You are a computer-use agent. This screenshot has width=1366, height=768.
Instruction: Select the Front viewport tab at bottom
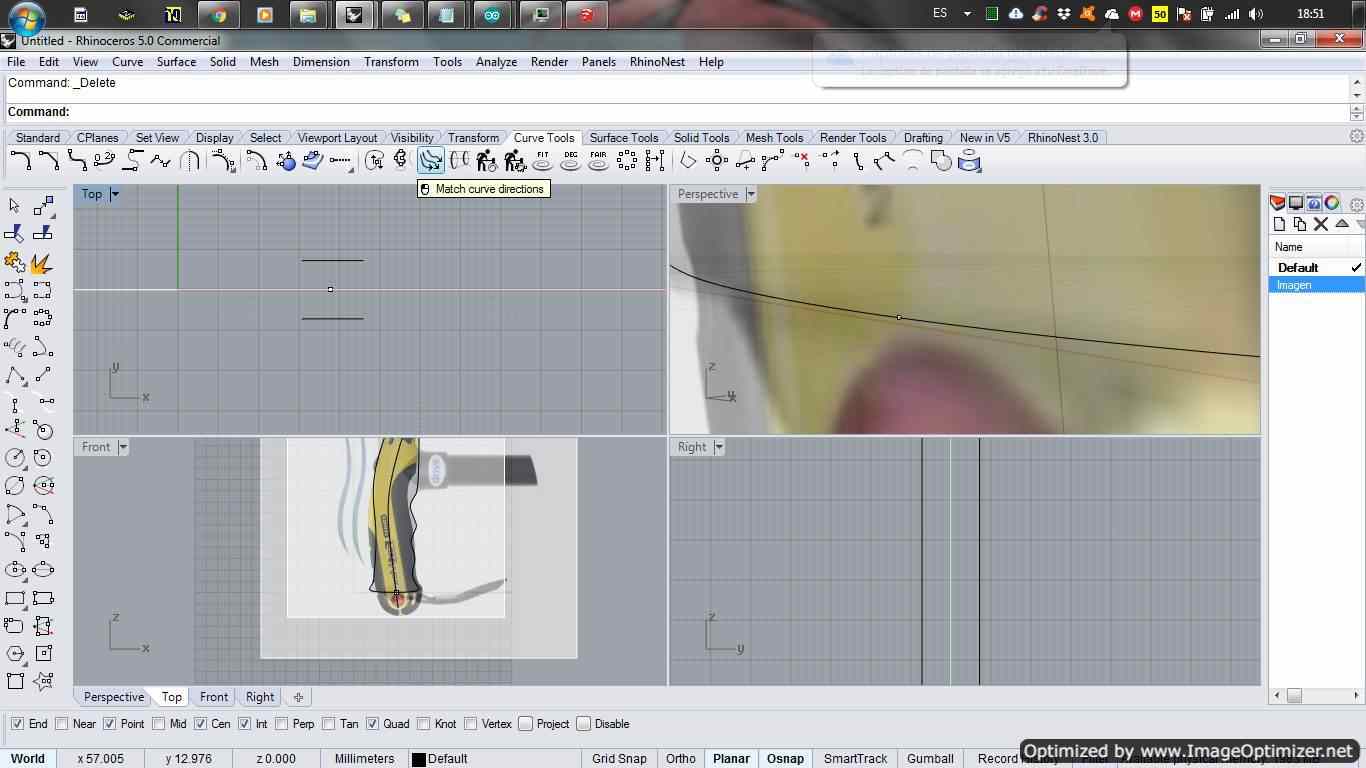[x=213, y=697]
